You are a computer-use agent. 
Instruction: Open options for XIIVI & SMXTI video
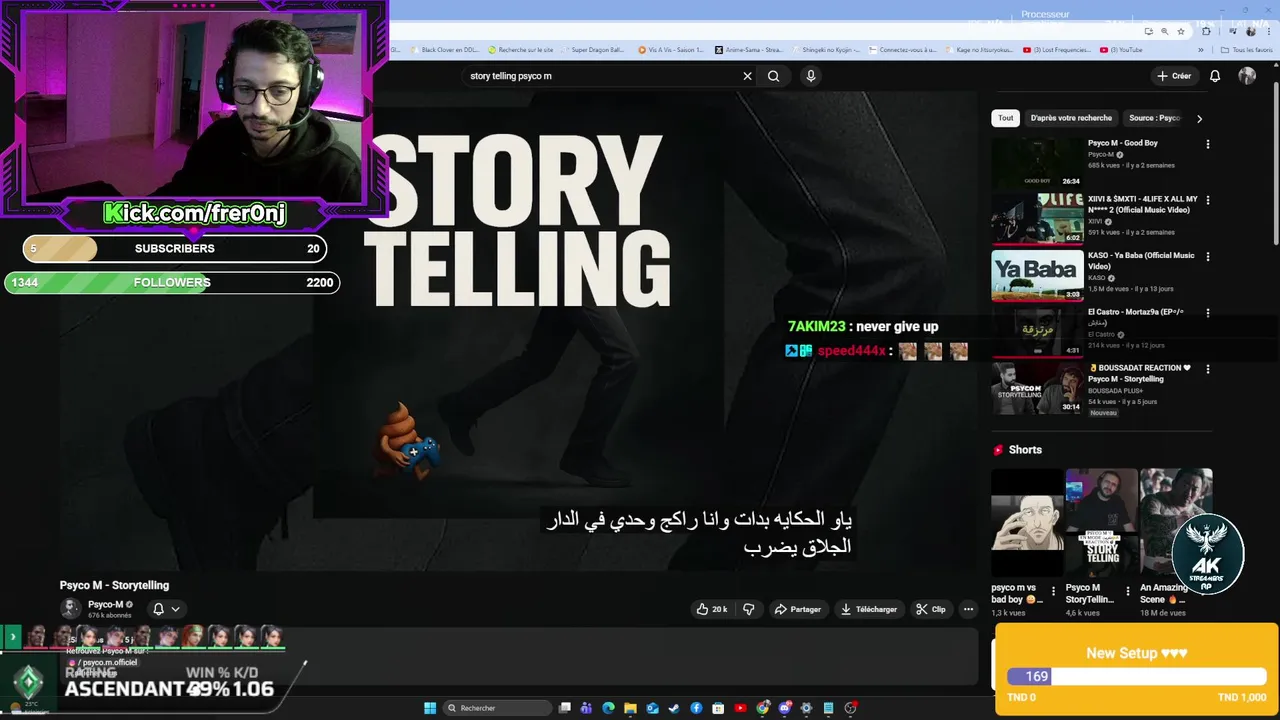pyautogui.click(x=1207, y=200)
